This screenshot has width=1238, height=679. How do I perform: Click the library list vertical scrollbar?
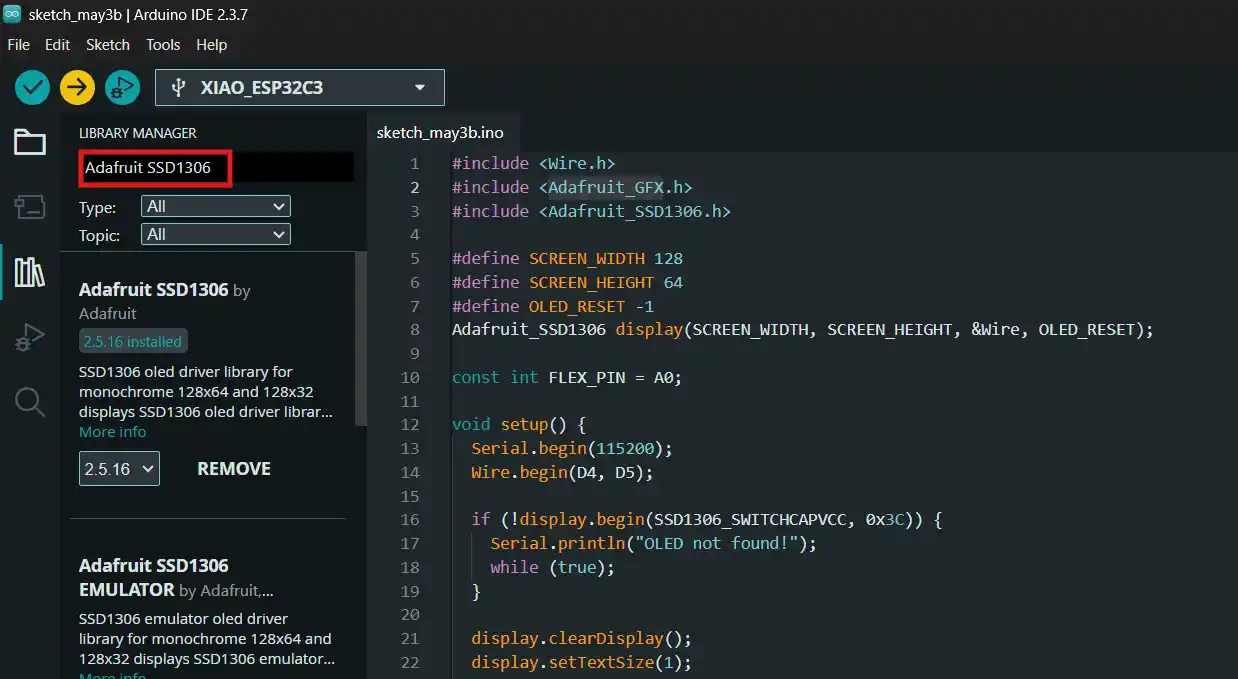[x=362, y=340]
